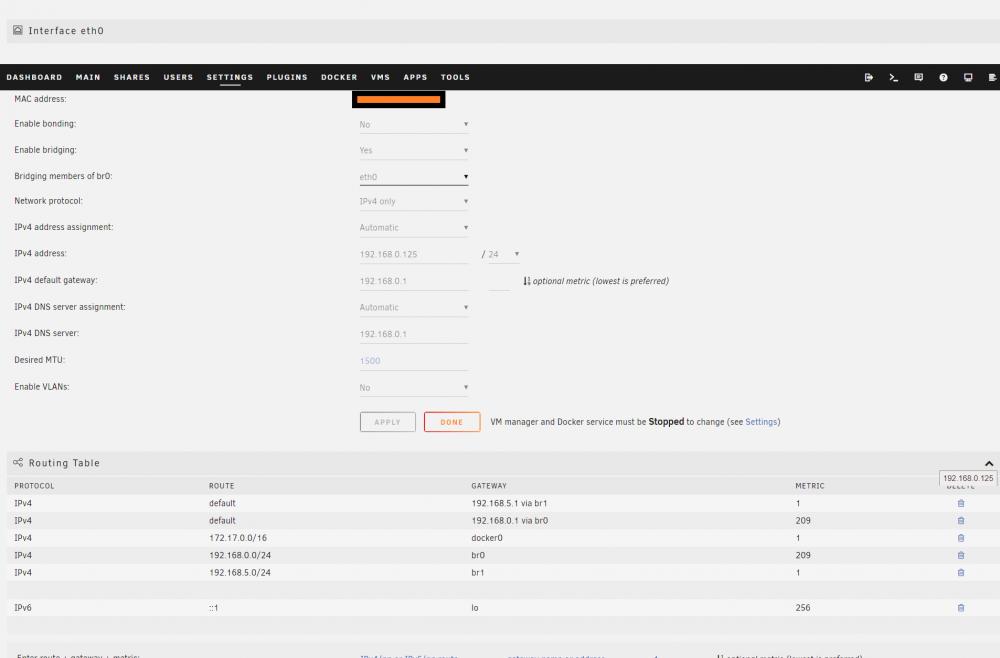Open the log icon at far right

pos(992,77)
